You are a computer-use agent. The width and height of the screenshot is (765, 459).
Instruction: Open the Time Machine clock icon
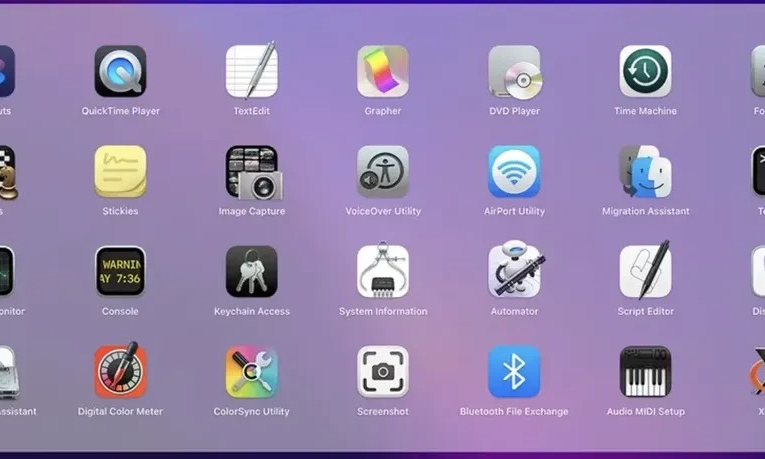click(x=645, y=71)
